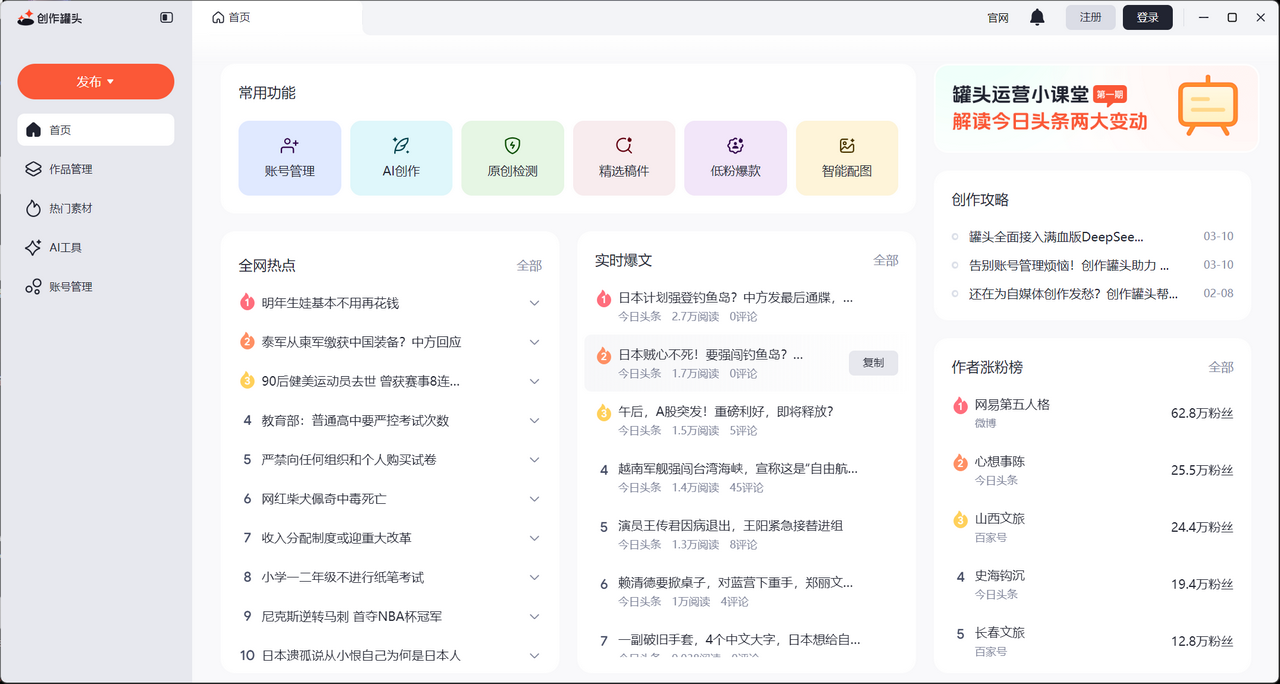
Task: Switch to the 首页 tab
Action: tap(231, 17)
